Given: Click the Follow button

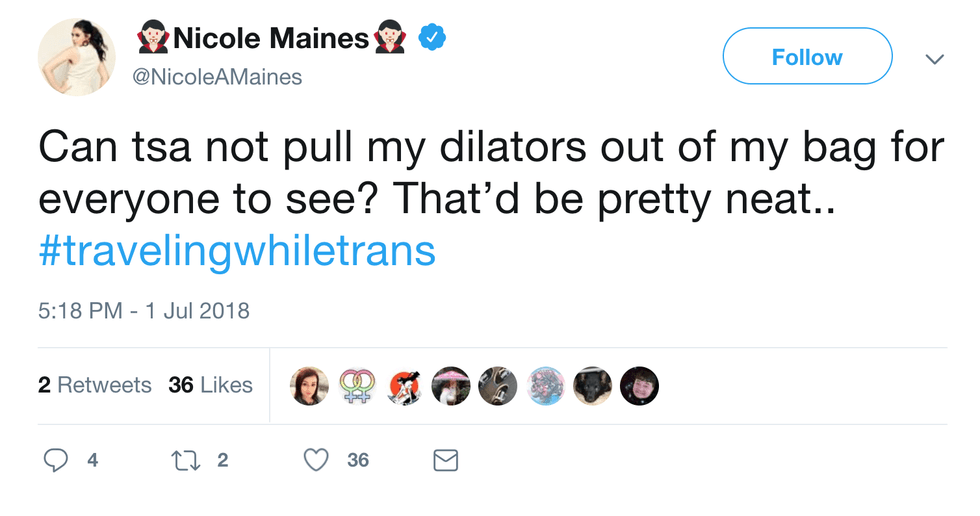Looking at the screenshot, I should (x=806, y=57).
